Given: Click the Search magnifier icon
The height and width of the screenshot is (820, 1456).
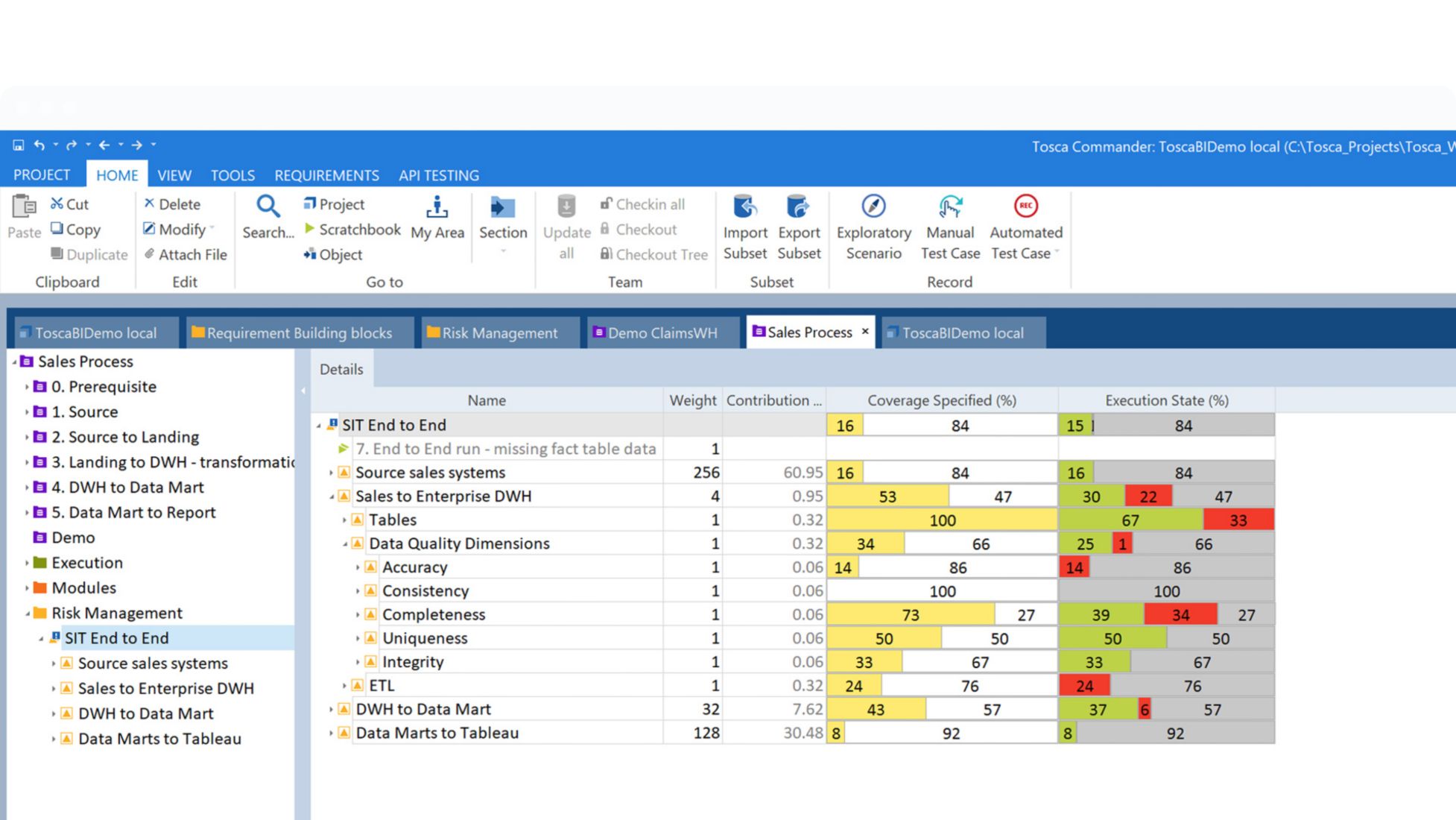Looking at the screenshot, I should tap(268, 207).
